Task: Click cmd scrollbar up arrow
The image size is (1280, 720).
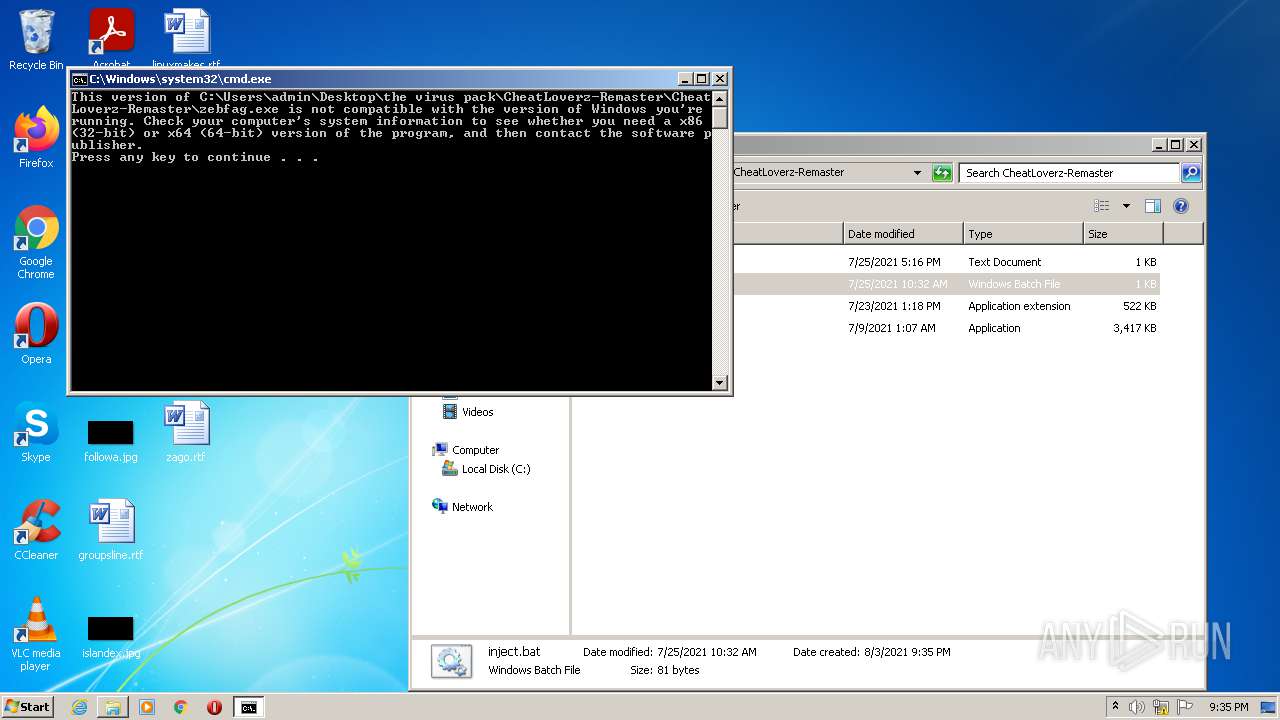Action: [x=719, y=97]
